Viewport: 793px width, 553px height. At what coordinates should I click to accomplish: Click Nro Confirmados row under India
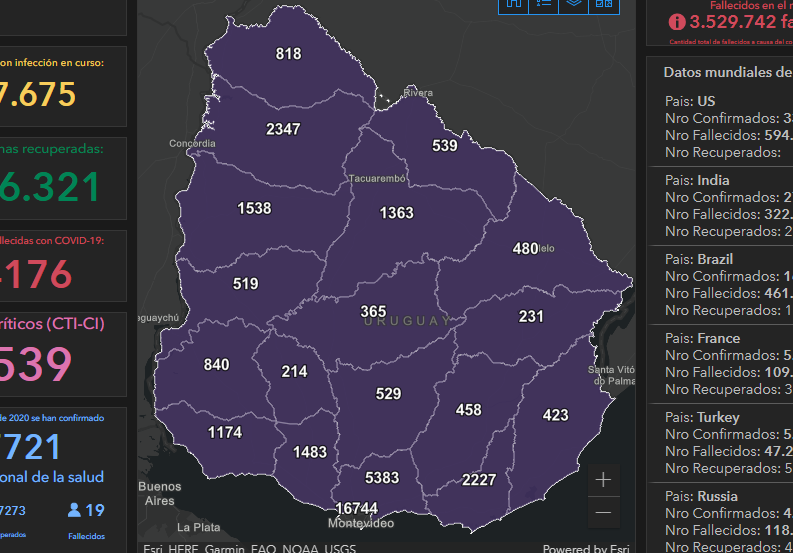[729, 197]
